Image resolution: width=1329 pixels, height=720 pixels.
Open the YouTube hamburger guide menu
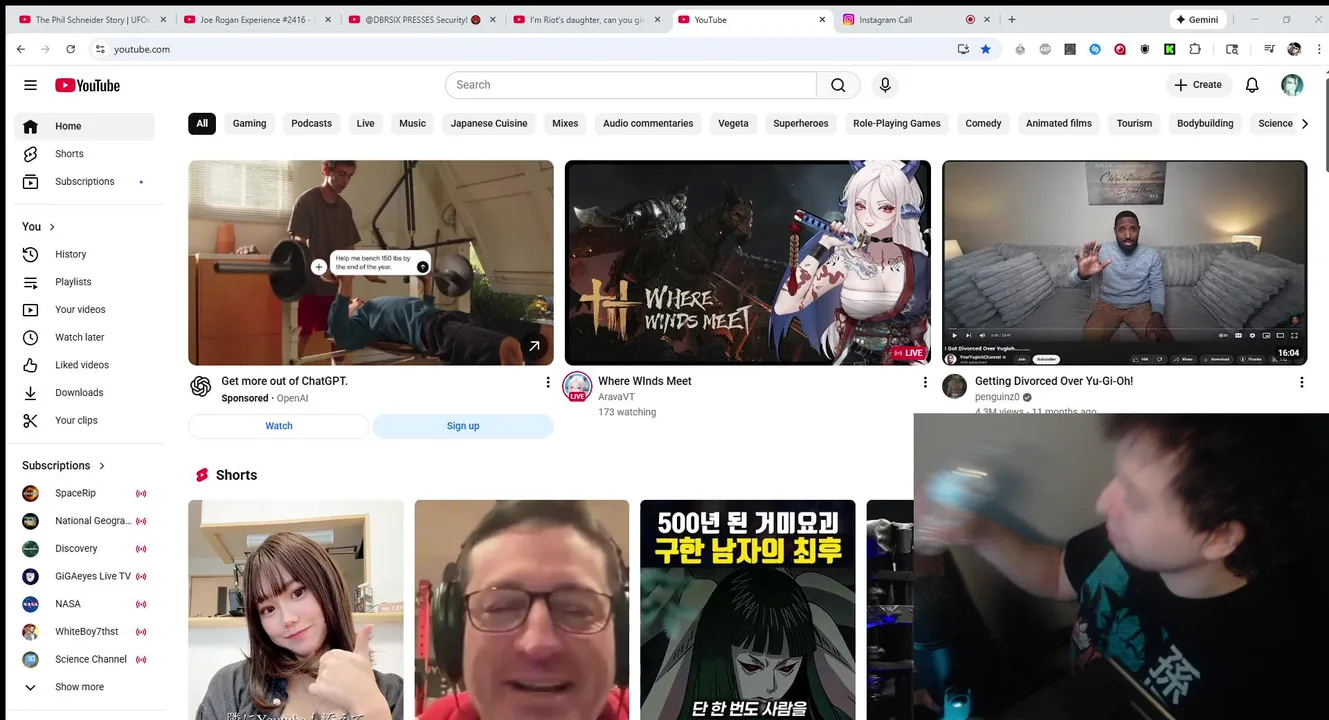(30, 85)
